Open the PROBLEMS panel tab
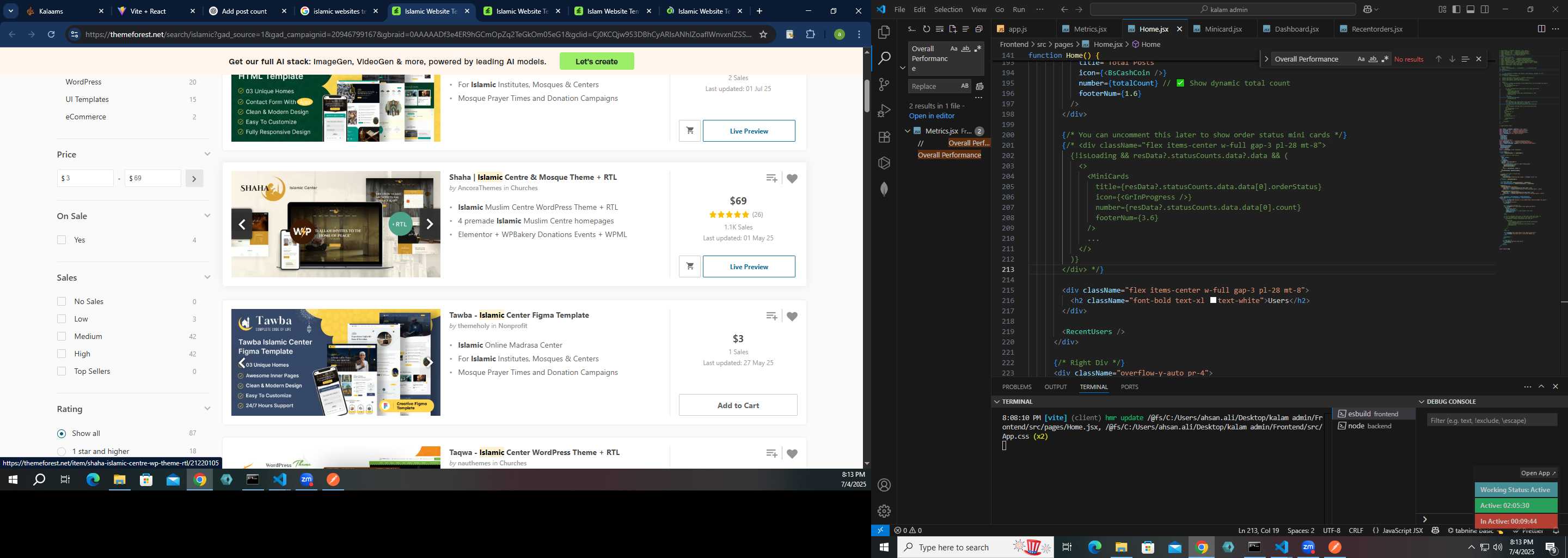The height and width of the screenshot is (558, 1568). point(1016,387)
